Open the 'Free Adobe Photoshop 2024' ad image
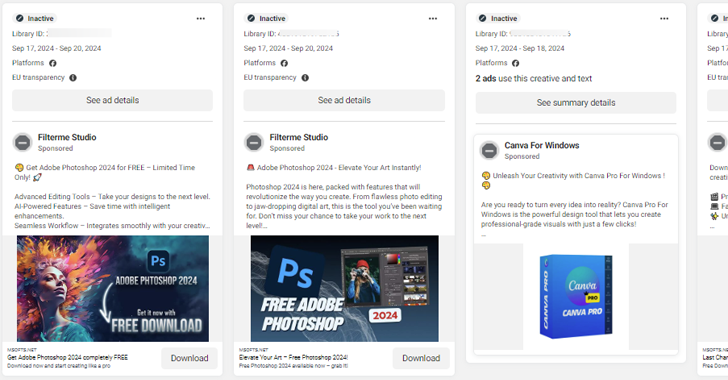Viewport: 728px width, 380px height. tap(344, 288)
